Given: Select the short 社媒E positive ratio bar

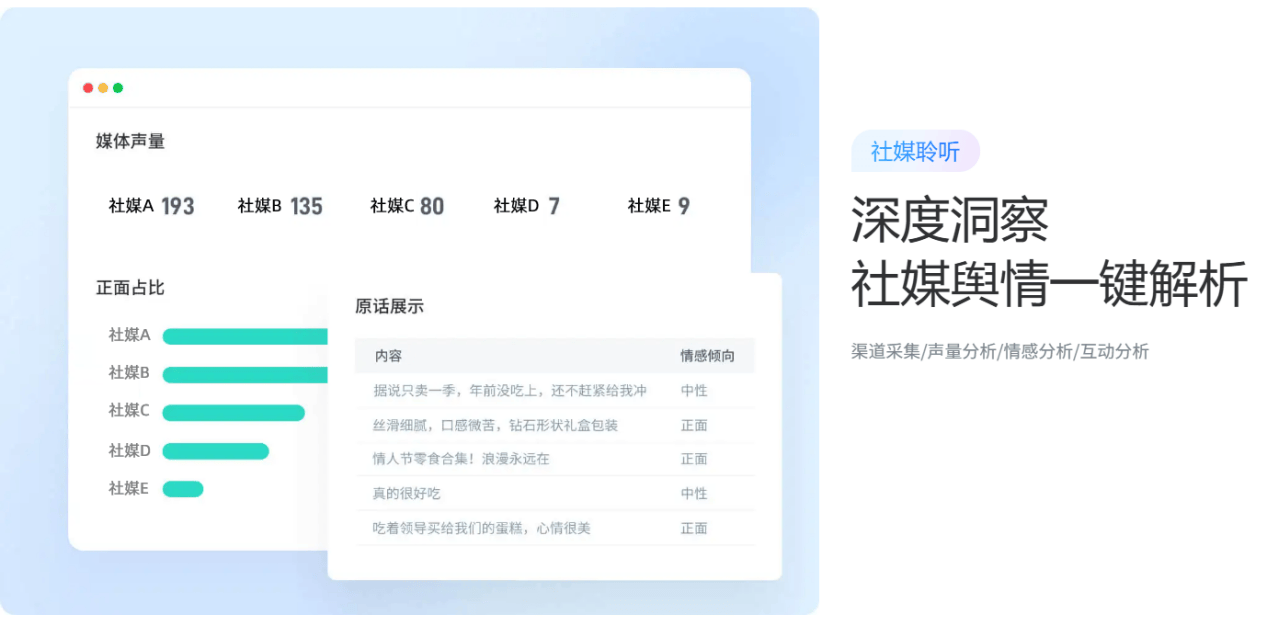Looking at the screenshot, I should coord(183,489).
